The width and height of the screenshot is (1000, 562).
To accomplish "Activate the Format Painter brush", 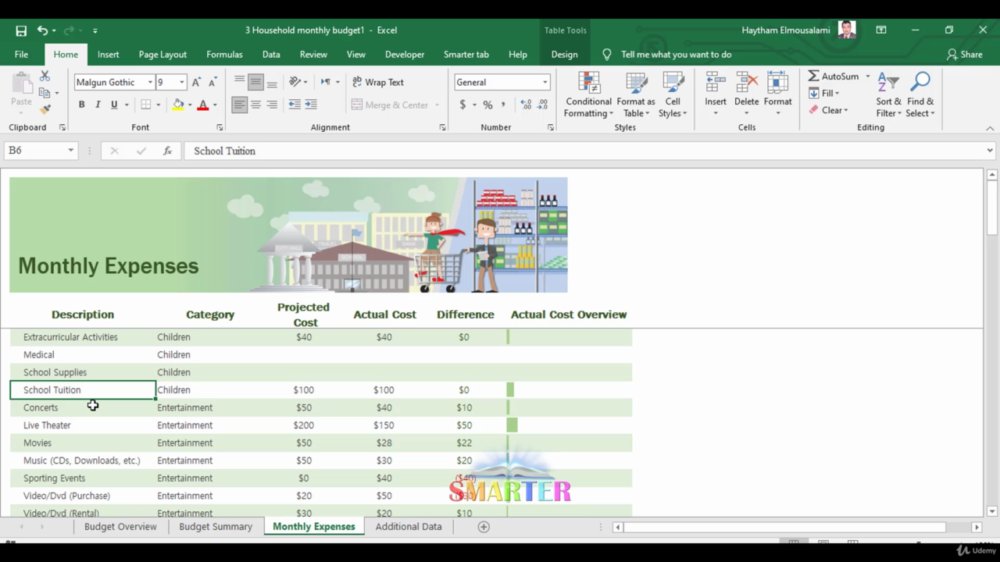I will 45,110.
